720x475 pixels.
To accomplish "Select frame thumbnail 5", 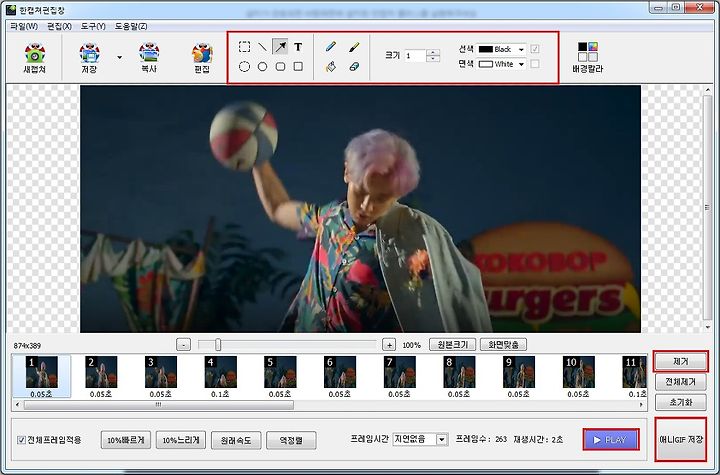I will [280, 376].
